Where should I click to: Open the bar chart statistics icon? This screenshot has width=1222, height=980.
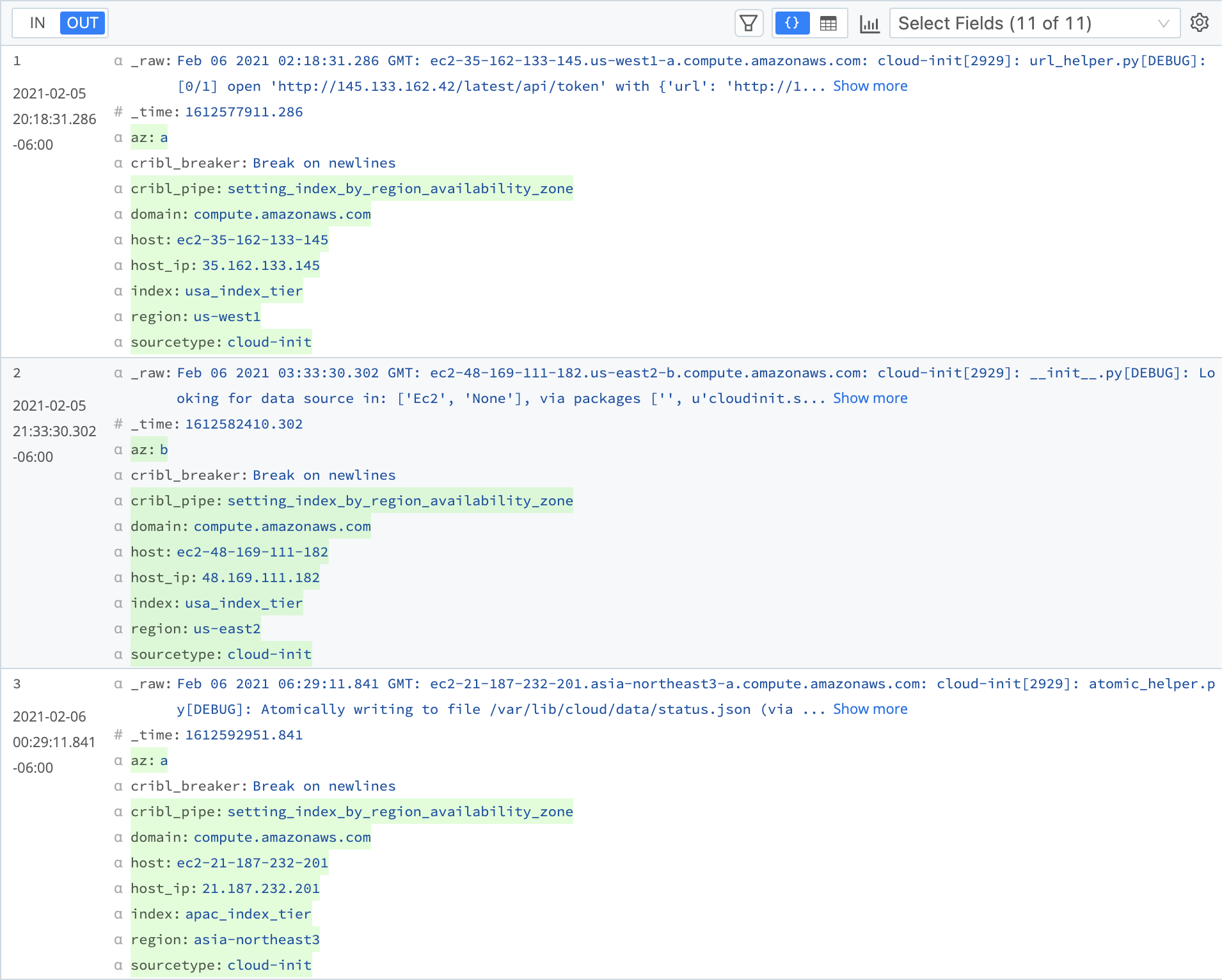click(x=869, y=24)
